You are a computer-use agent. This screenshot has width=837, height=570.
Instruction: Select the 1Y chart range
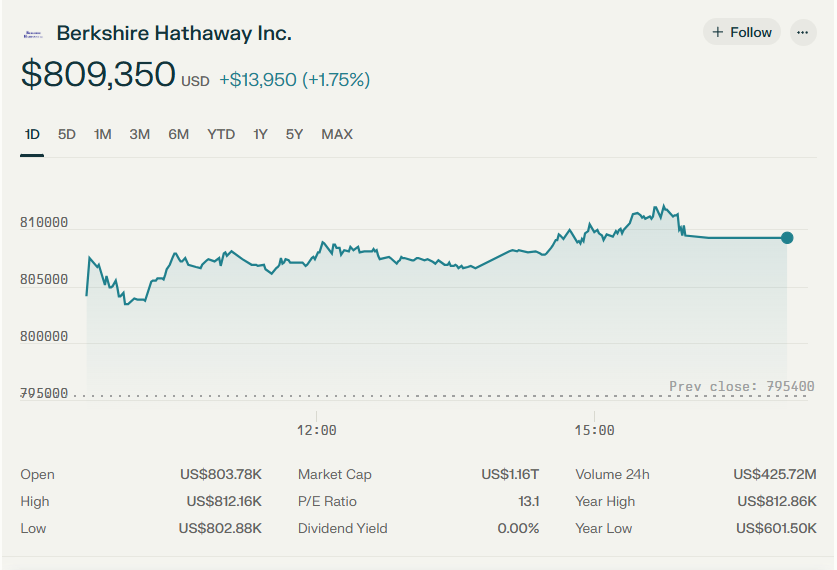[x=260, y=134]
